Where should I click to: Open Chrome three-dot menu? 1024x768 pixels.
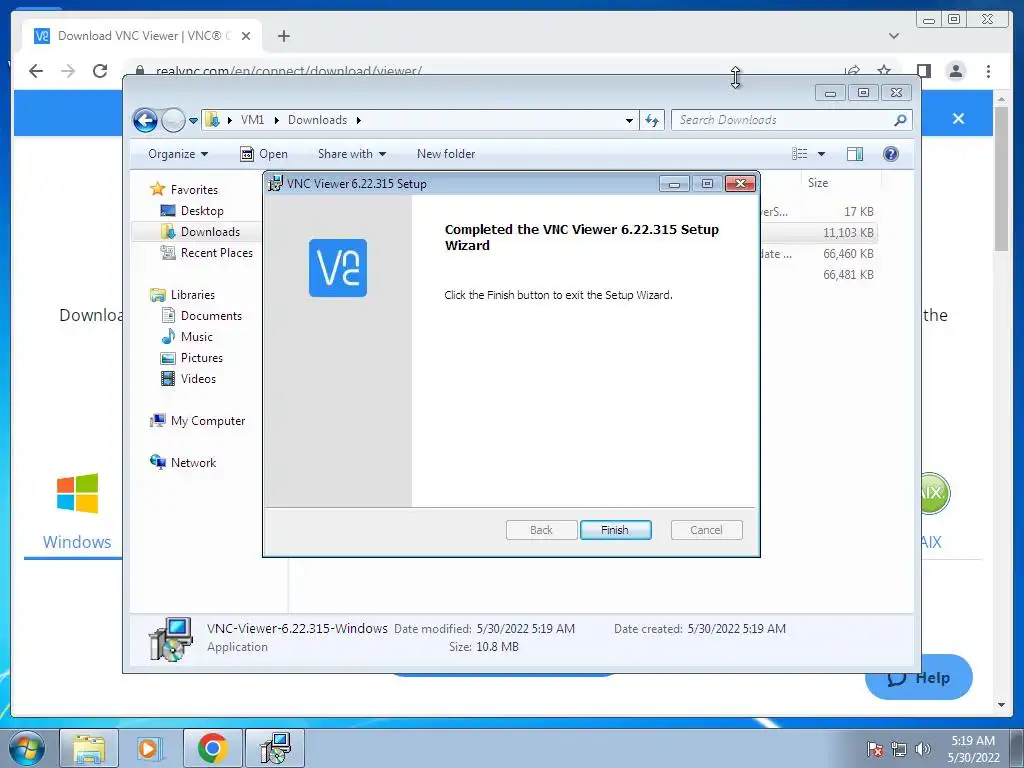click(x=989, y=71)
